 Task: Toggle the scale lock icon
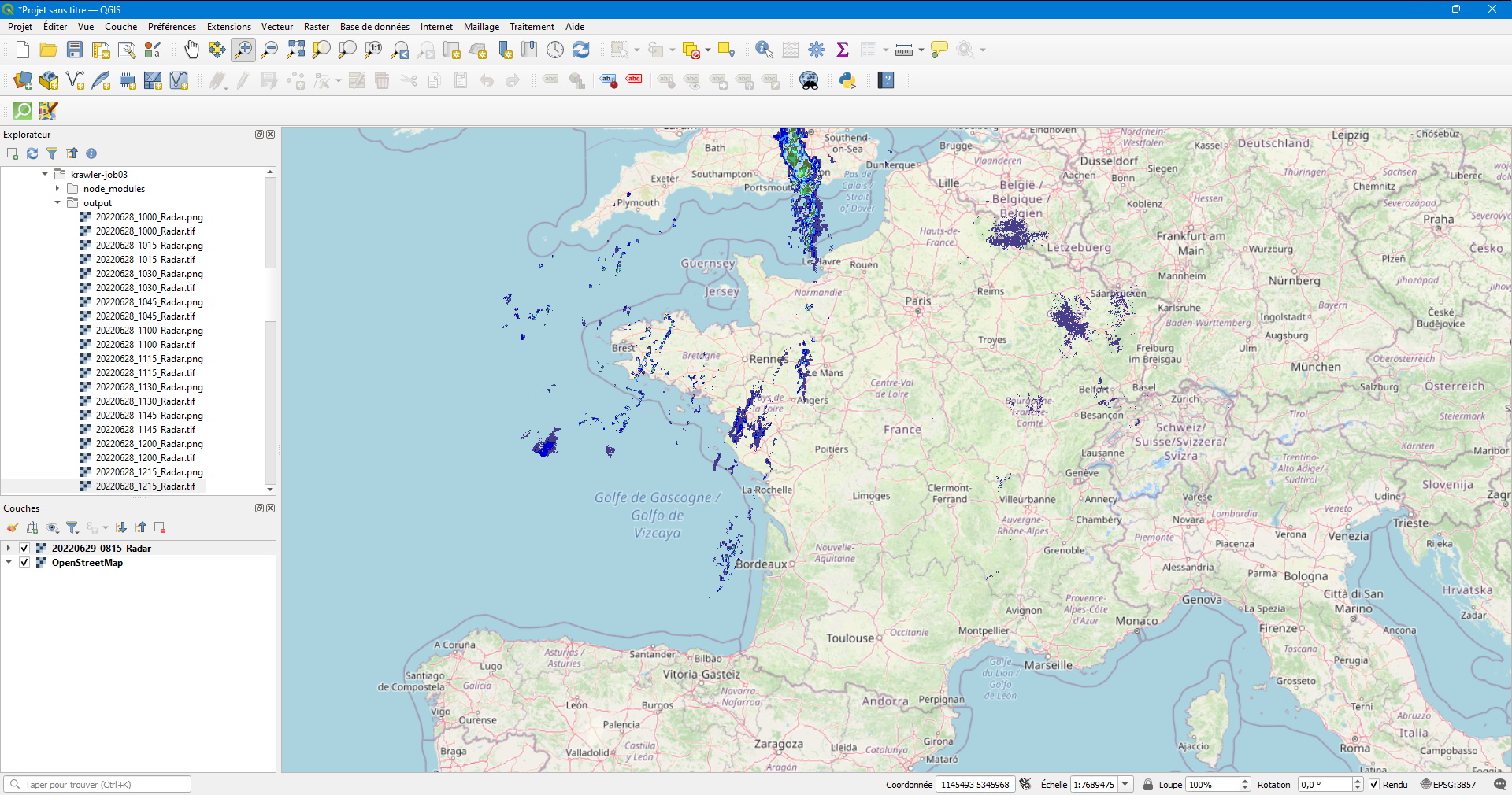point(1148,784)
